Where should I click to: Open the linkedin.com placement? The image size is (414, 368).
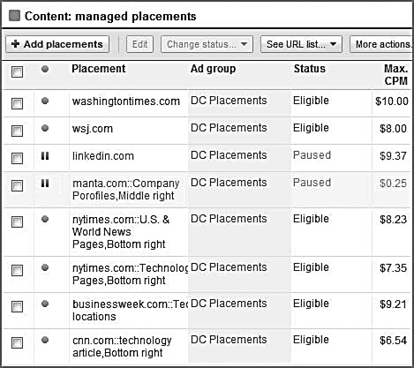(103, 156)
